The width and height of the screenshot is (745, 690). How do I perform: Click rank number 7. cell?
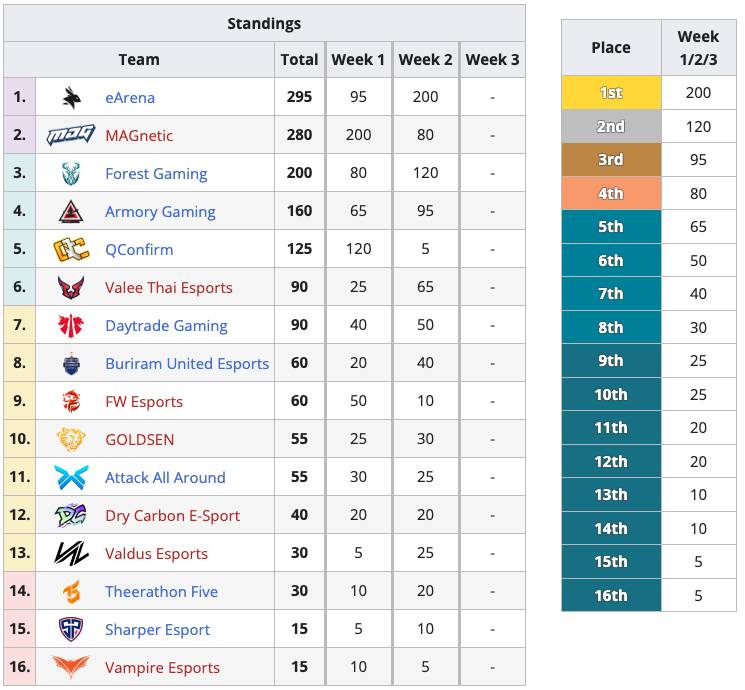(19, 325)
